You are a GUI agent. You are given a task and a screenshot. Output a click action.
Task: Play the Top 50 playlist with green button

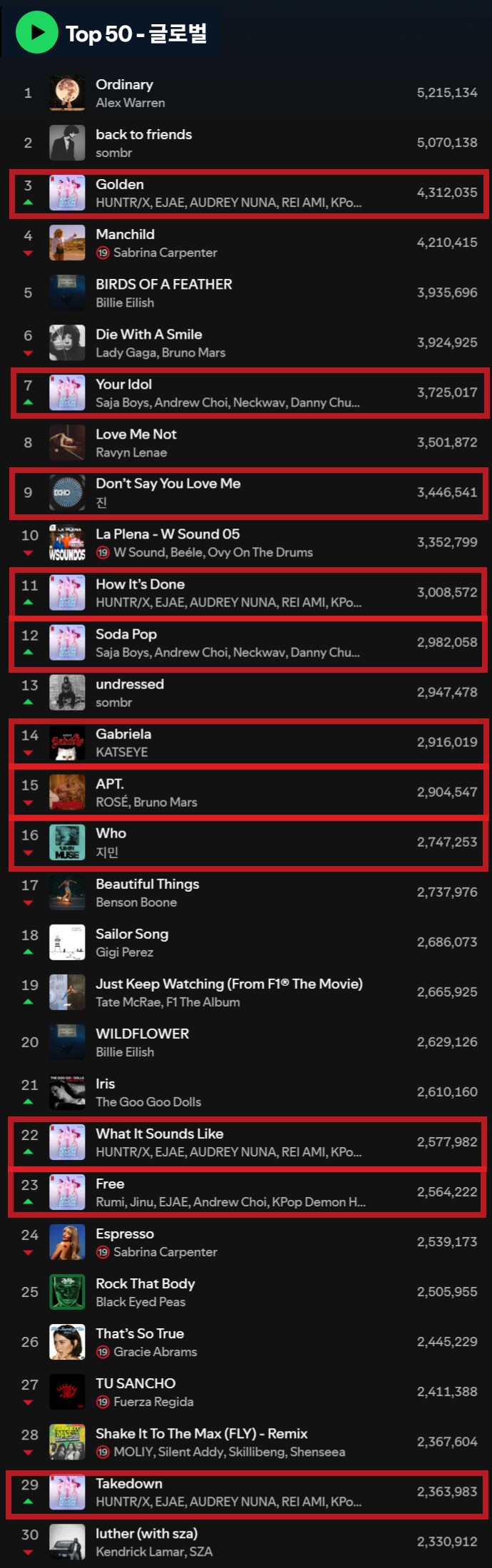click(36, 32)
